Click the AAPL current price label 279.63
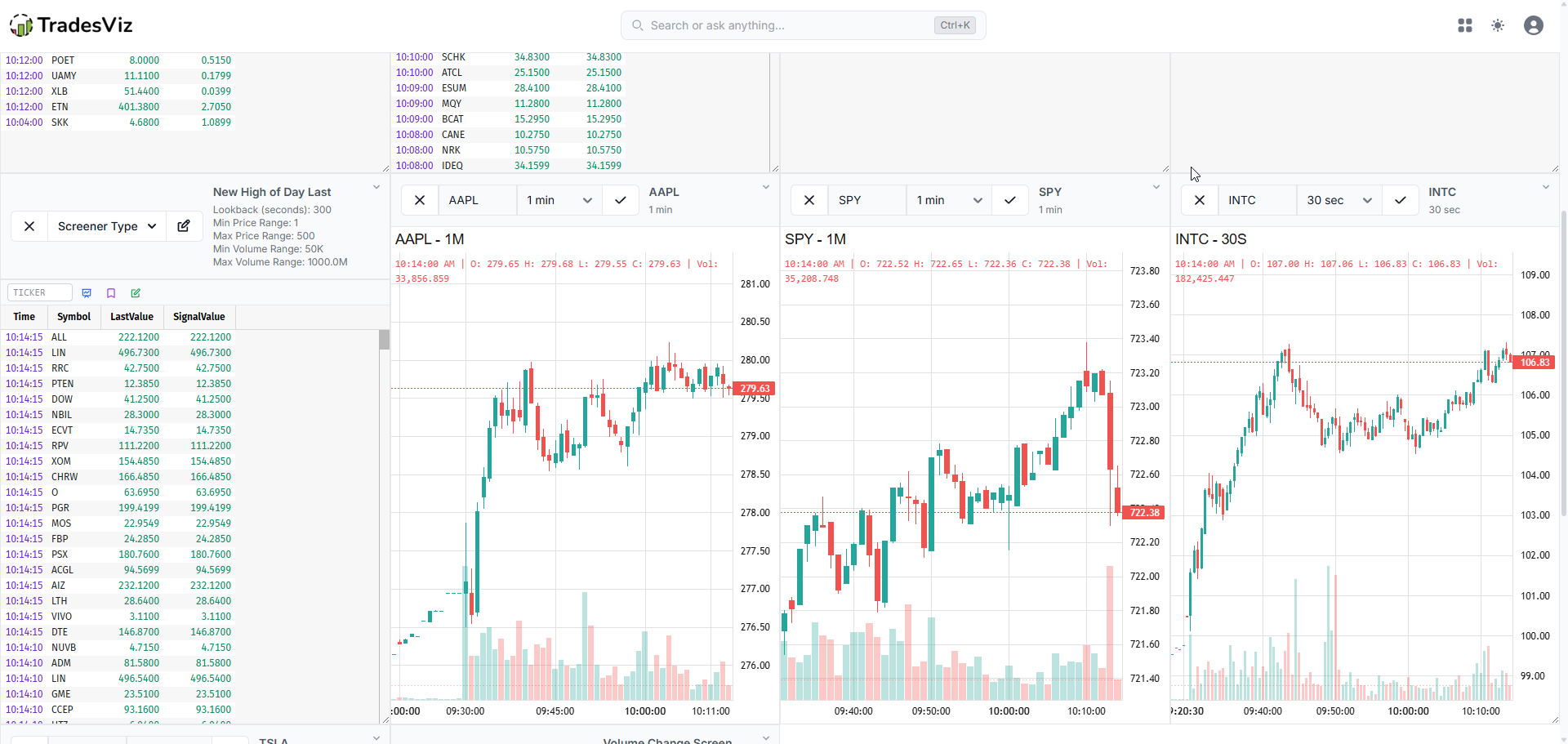The image size is (1568, 744). (x=755, y=389)
